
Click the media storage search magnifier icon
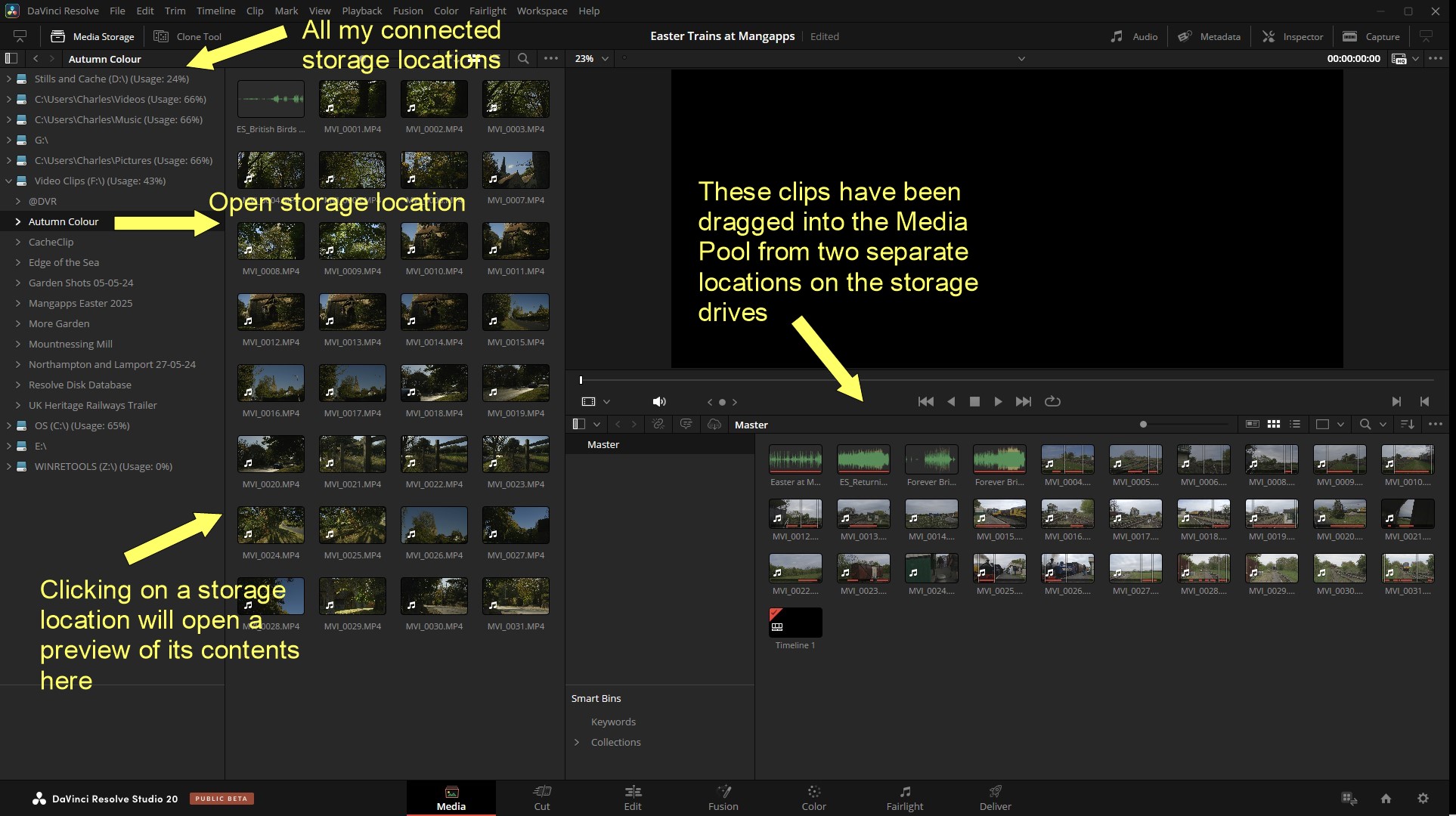(x=523, y=58)
